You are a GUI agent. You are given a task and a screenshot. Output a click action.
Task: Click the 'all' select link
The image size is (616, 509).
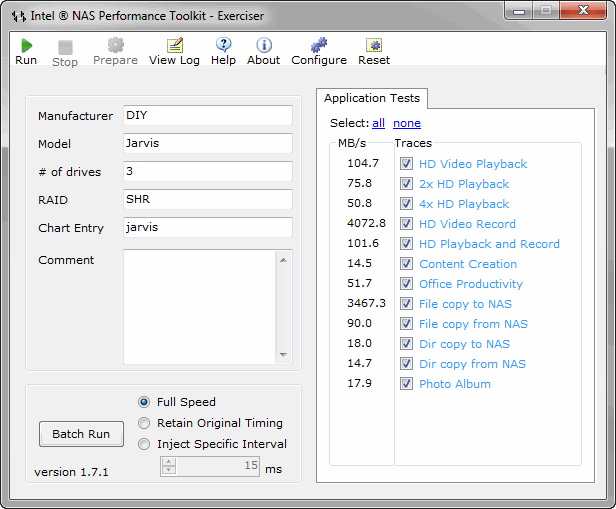378,123
